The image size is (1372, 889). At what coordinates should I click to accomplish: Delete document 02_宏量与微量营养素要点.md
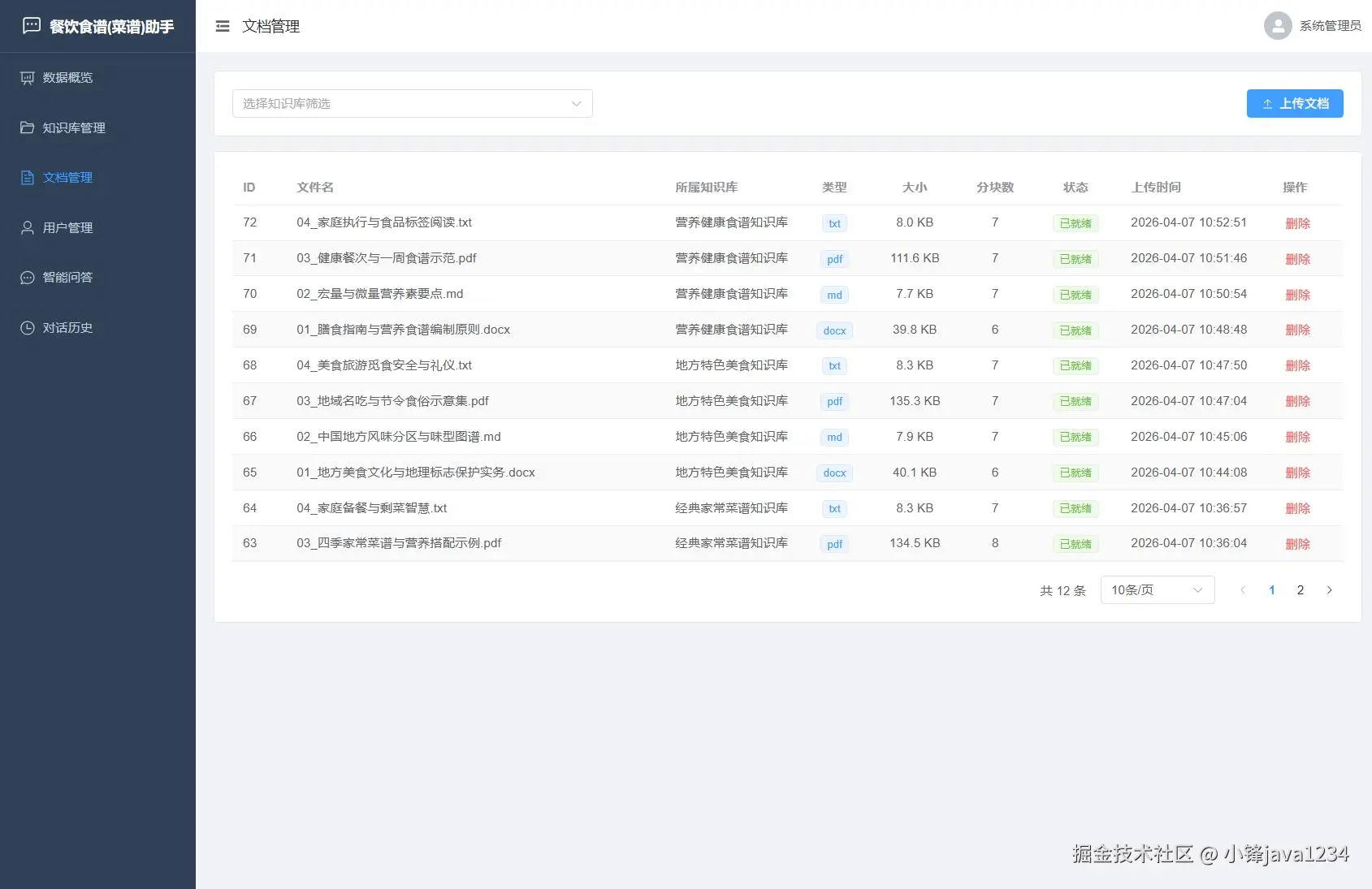[1297, 295]
